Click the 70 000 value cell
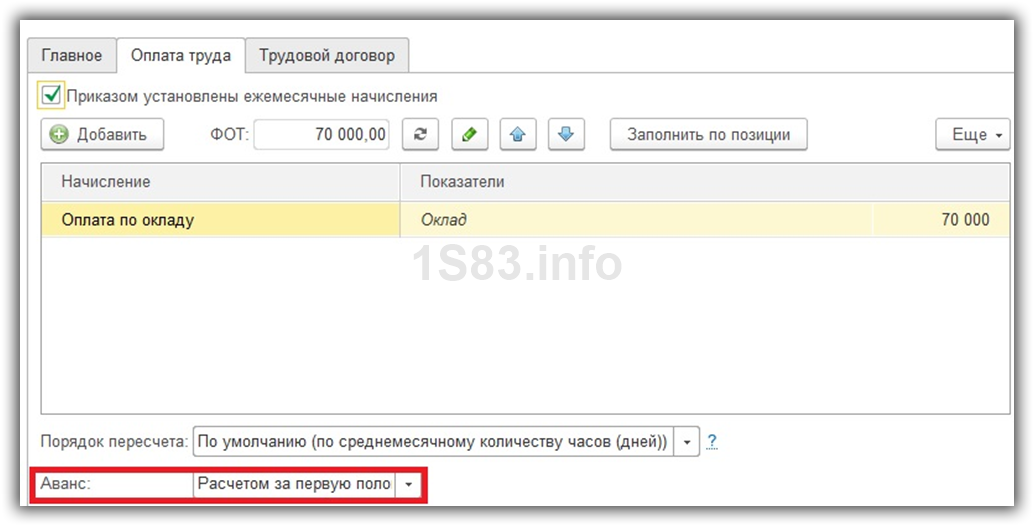Viewport: 1034px width, 526px height. point(940,219)
